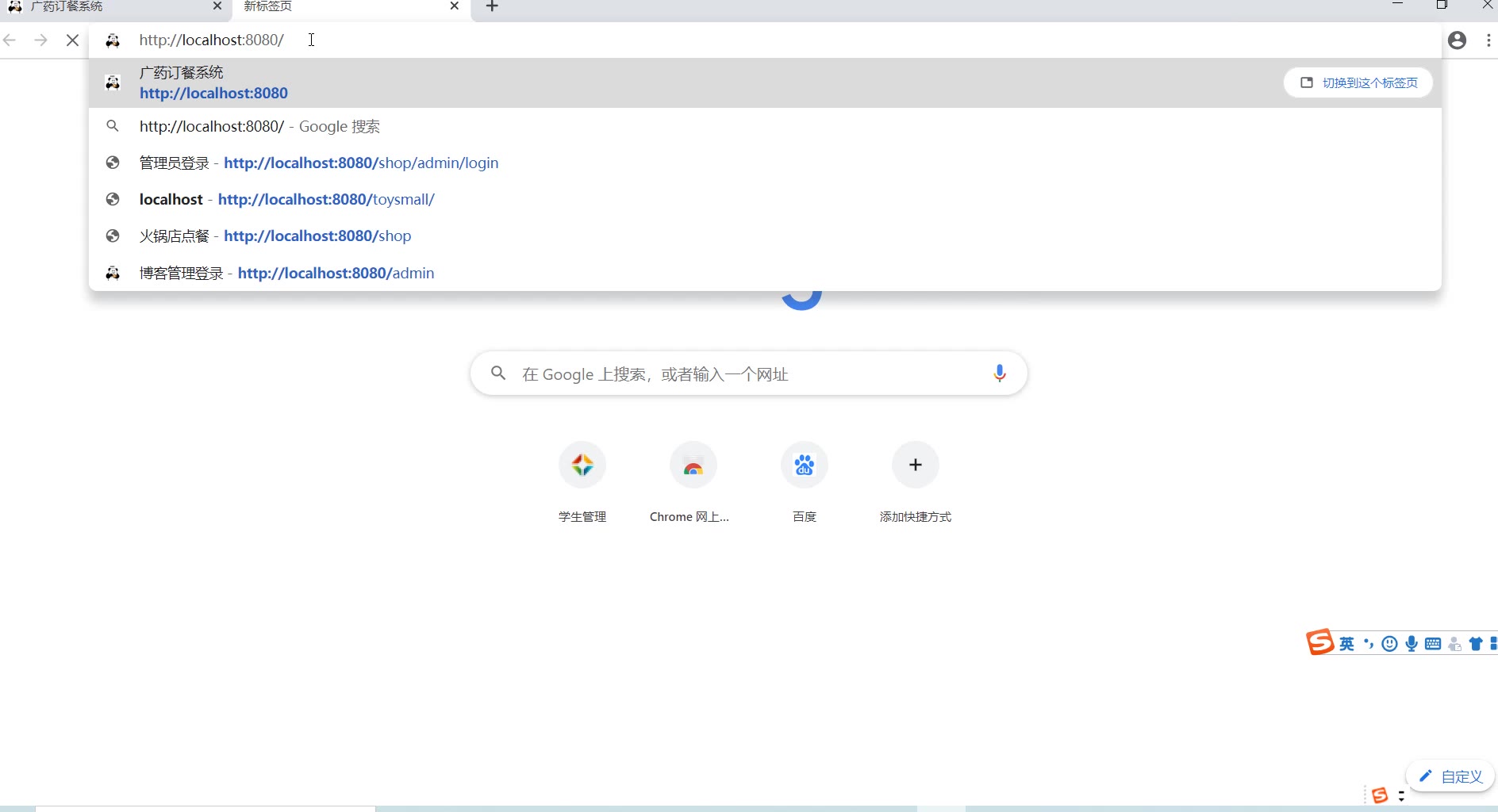Stop loading the page with the X button
Screen dimensions: 1498x812
tap(72, 40)
